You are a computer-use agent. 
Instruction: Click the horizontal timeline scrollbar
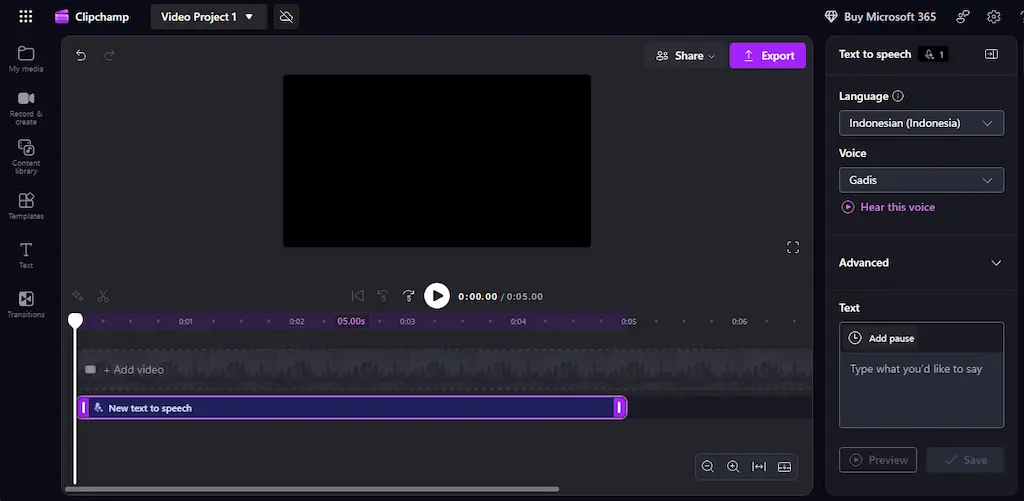[x=312, y=489]
